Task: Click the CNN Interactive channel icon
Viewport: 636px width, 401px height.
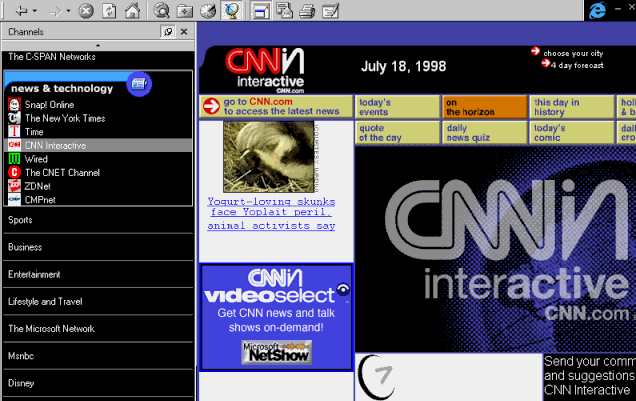Action: point(14,145)
